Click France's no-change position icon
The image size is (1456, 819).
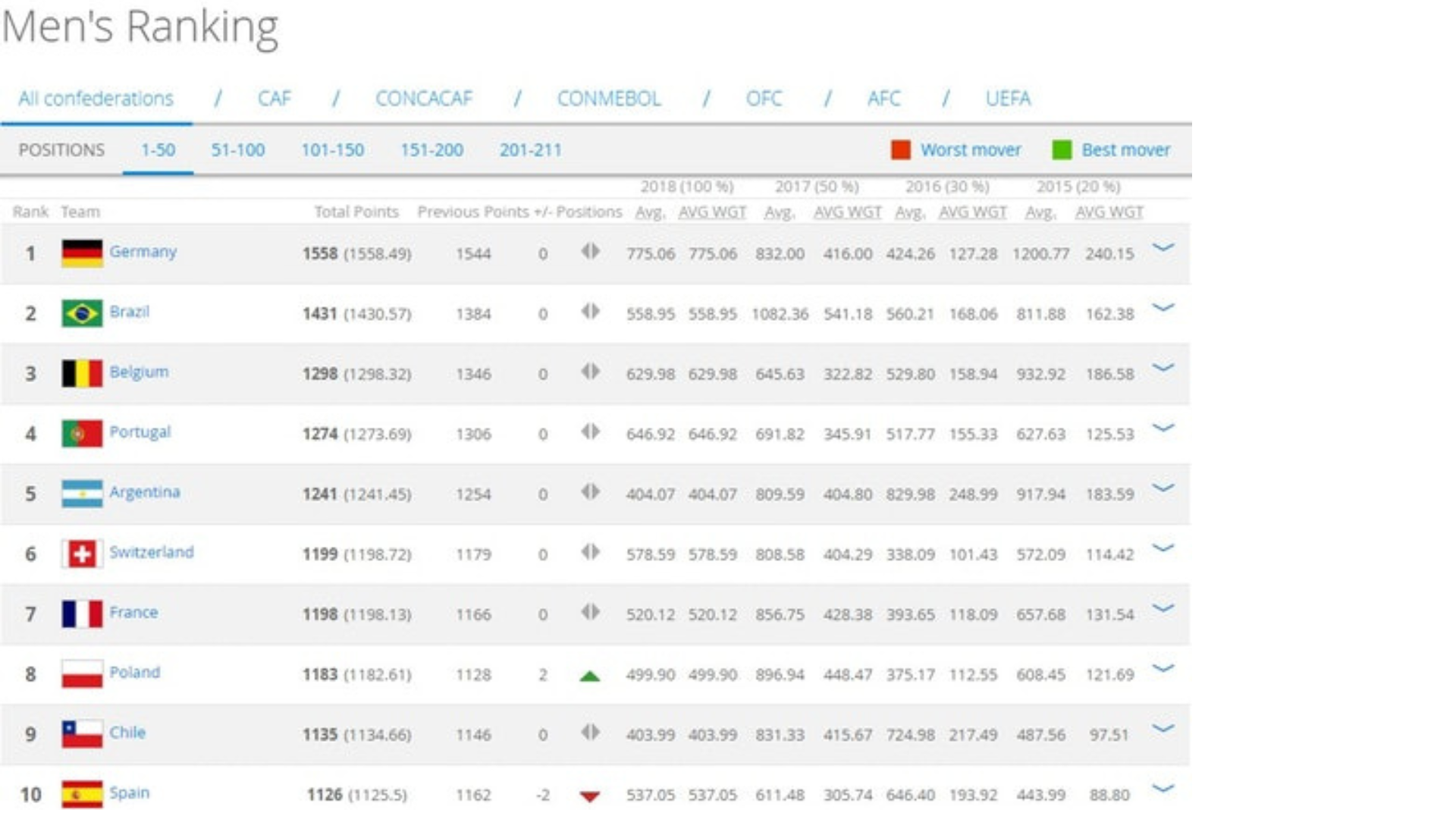point(591,611)
